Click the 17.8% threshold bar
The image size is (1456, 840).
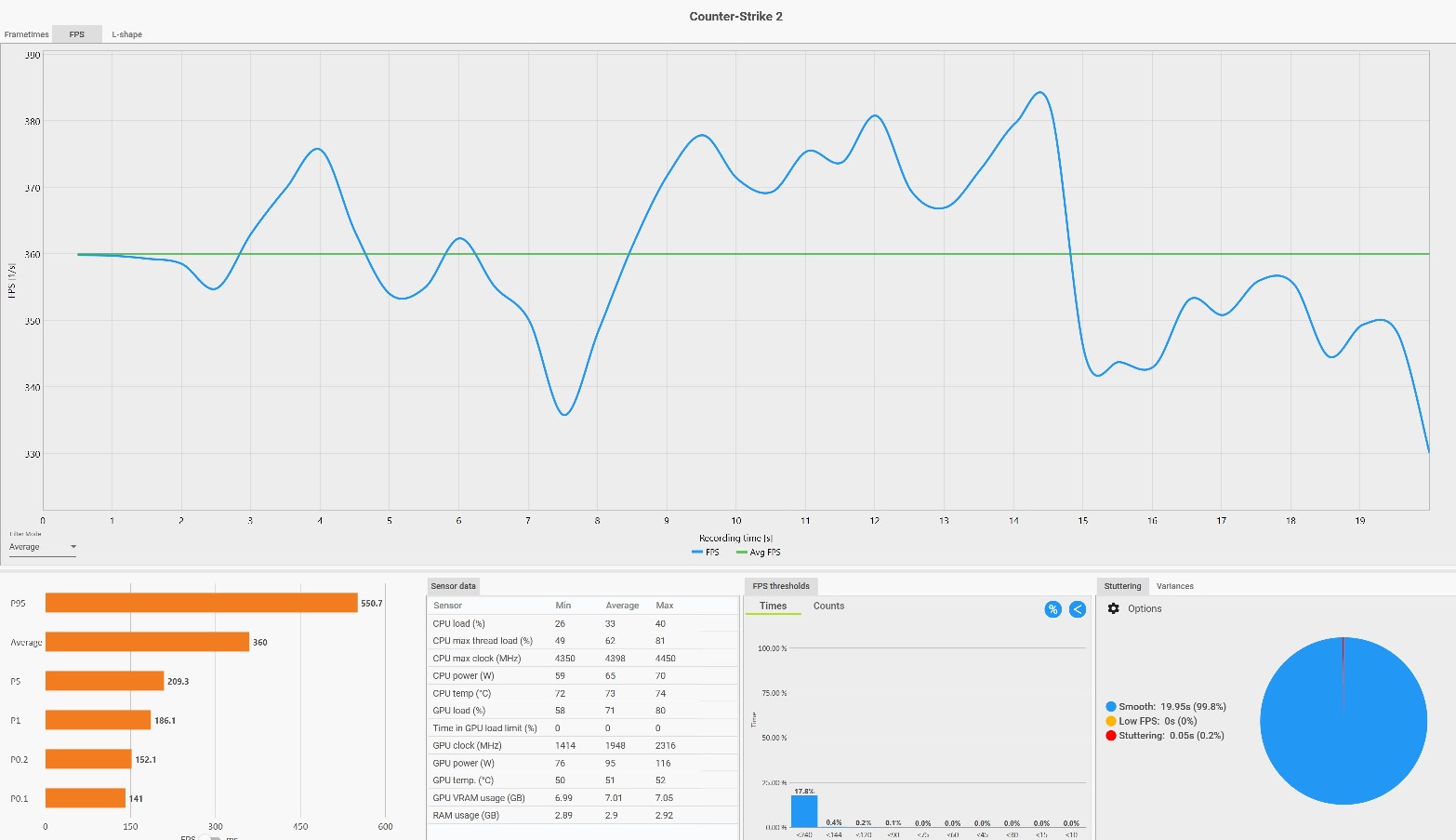click(x=804, y=811)
